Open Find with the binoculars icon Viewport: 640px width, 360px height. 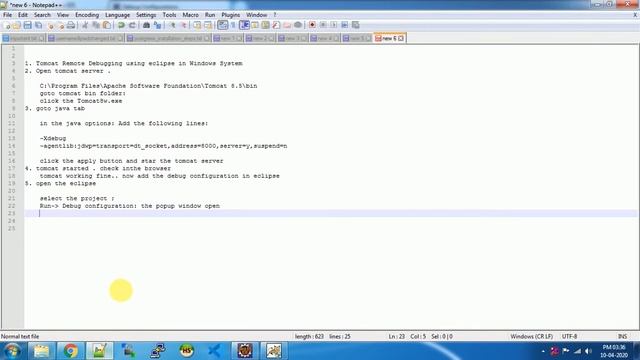coord(146,25)
